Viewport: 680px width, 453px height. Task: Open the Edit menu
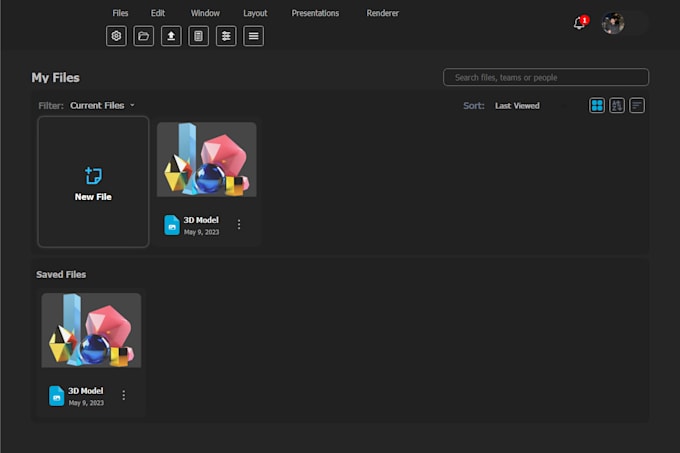[158, 13]
